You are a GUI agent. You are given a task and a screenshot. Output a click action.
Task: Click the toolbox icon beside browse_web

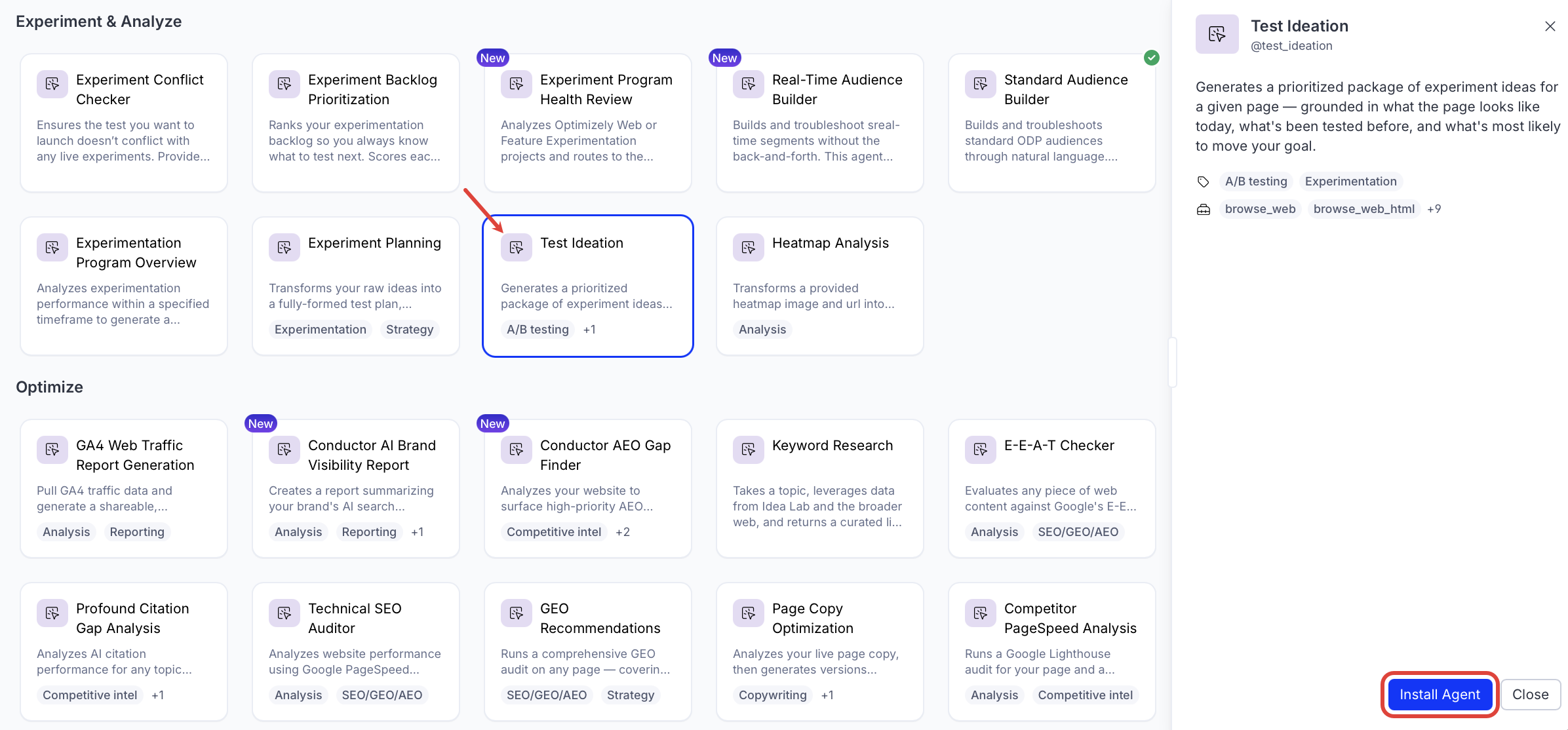coord(1204,209)
